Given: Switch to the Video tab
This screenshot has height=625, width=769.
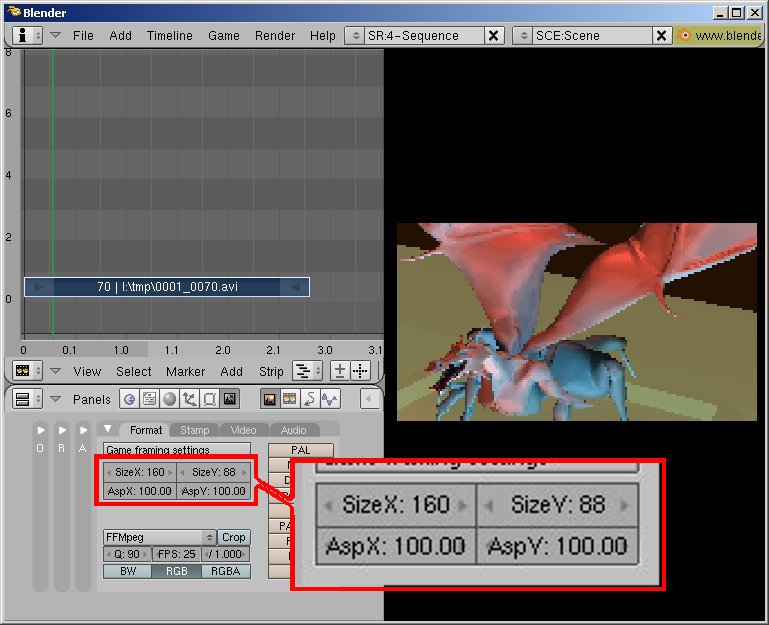Looking at the screenshot, I should (244, 430).
